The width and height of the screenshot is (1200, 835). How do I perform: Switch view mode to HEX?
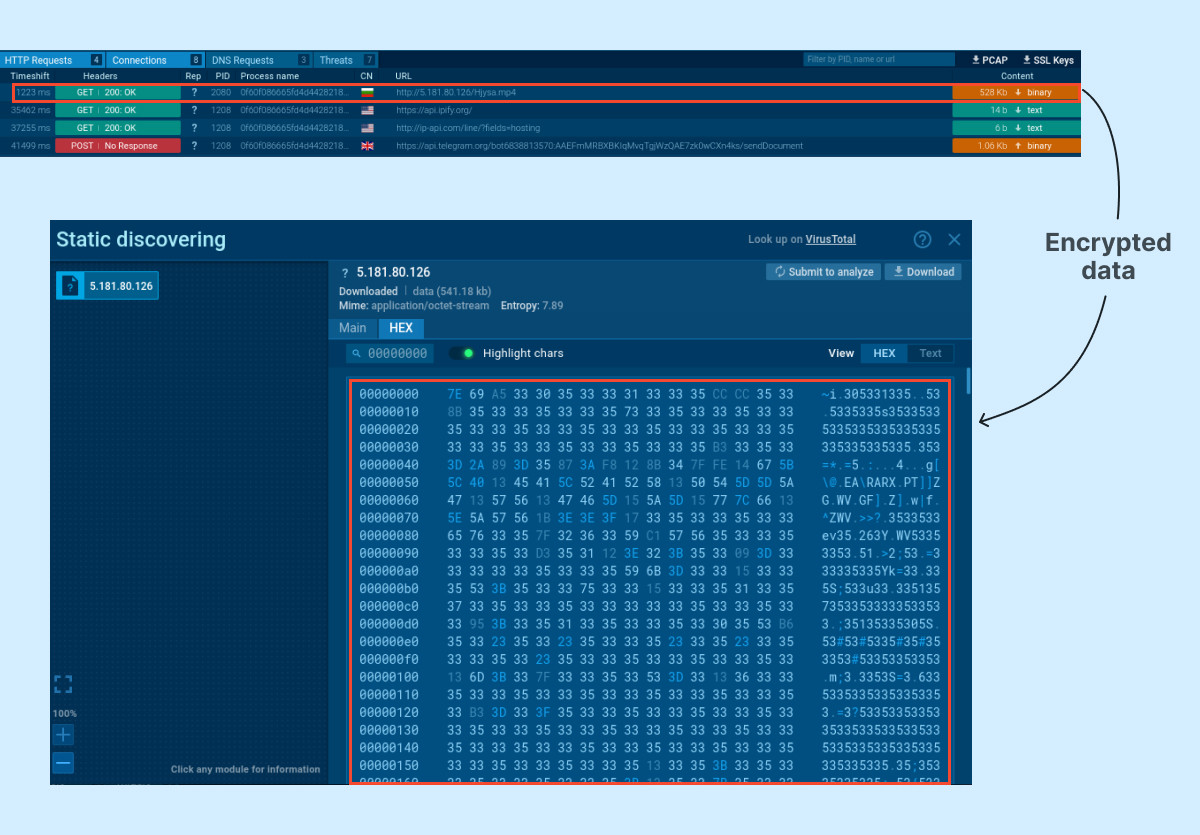coord(884,353)
